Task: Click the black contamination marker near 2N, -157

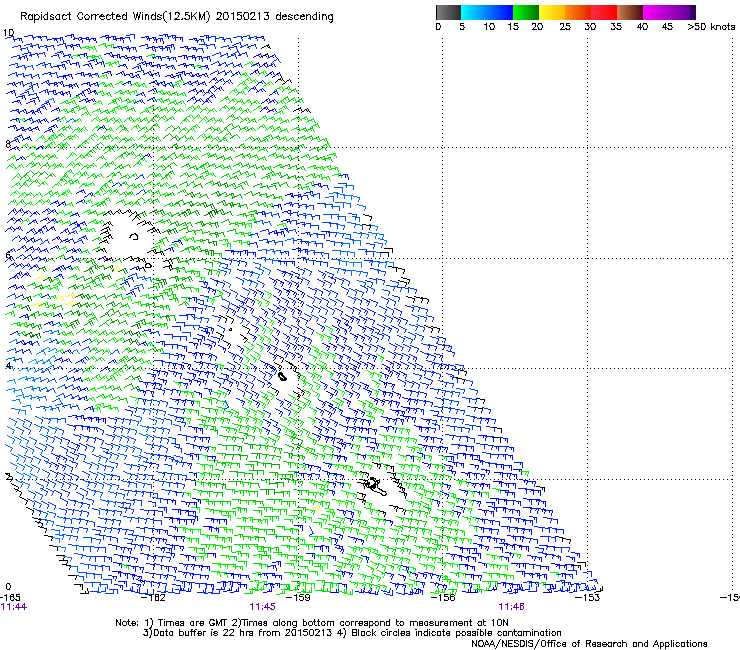Action: pyautogui.click(x=376, y=486)
